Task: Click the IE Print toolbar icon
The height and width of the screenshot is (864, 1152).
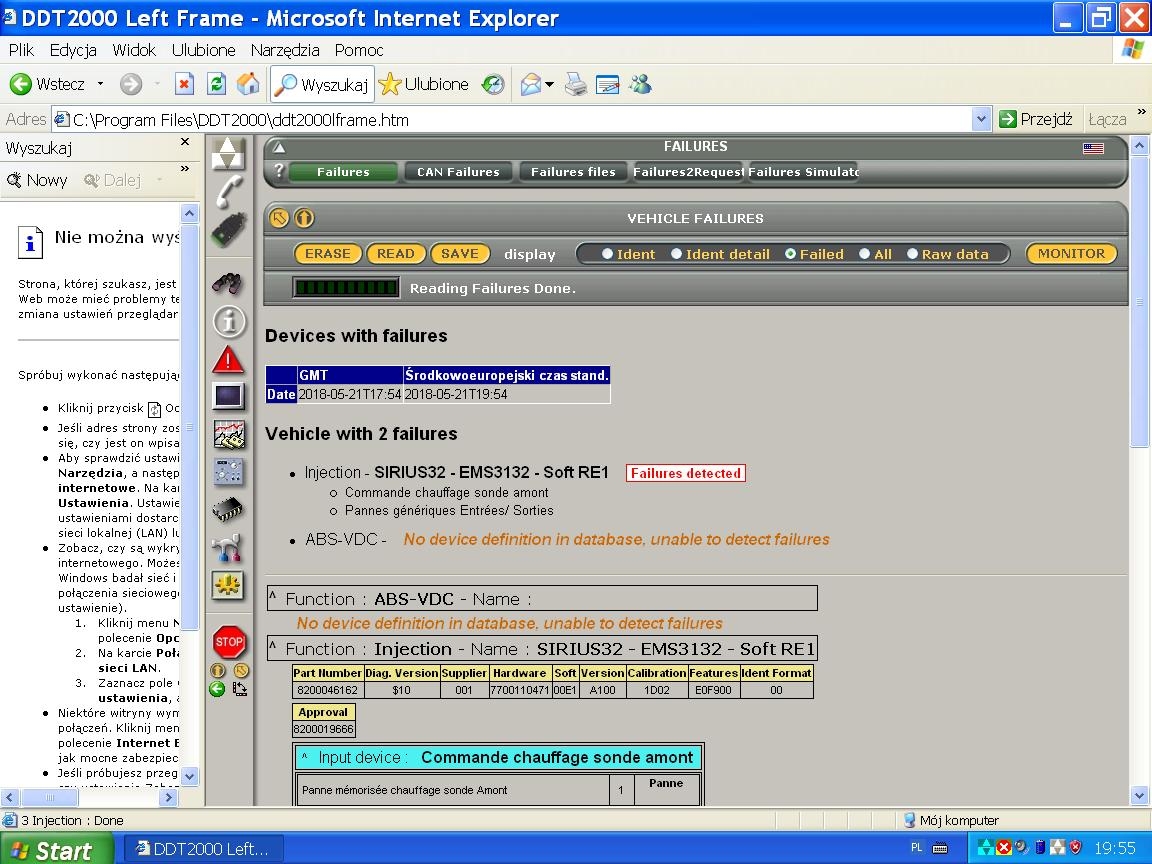Action: [576, 84]
